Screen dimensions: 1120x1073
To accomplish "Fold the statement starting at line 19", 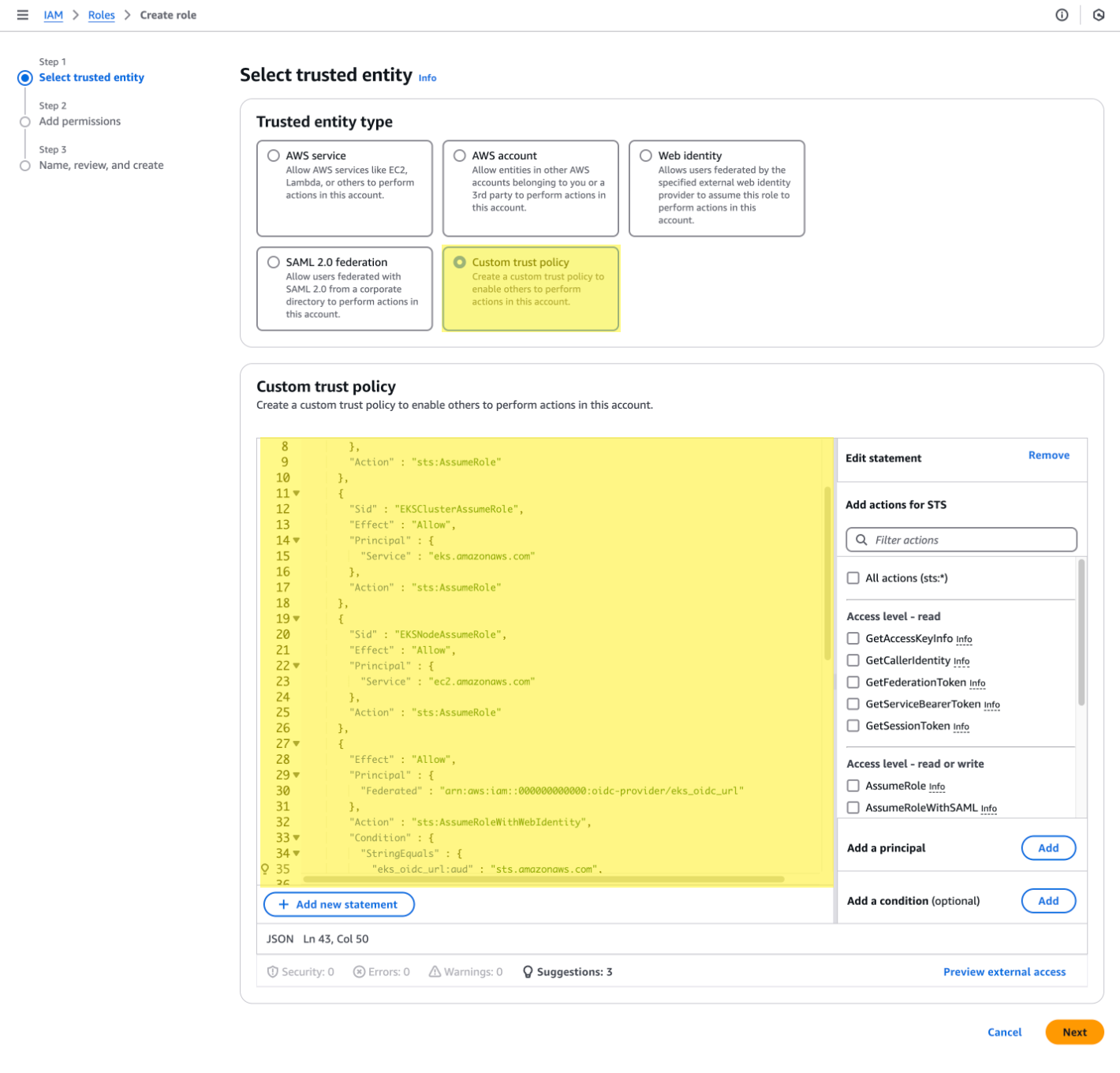I will (297, 619).
